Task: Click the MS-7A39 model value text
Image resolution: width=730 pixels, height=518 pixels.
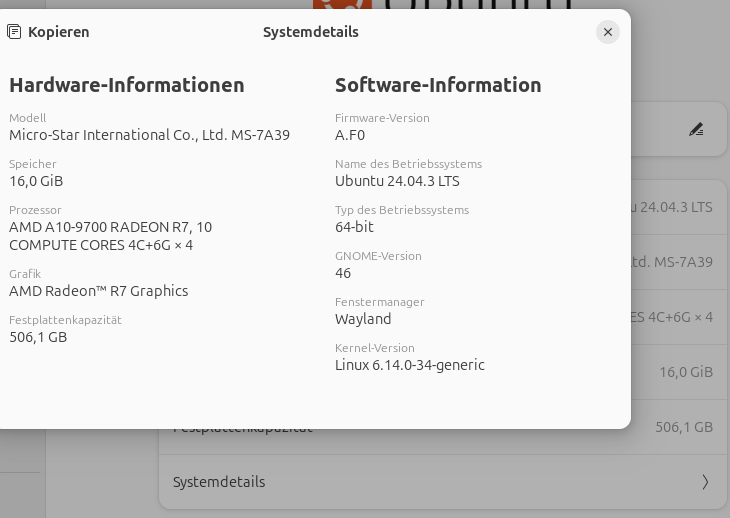Action: point(149,135)
